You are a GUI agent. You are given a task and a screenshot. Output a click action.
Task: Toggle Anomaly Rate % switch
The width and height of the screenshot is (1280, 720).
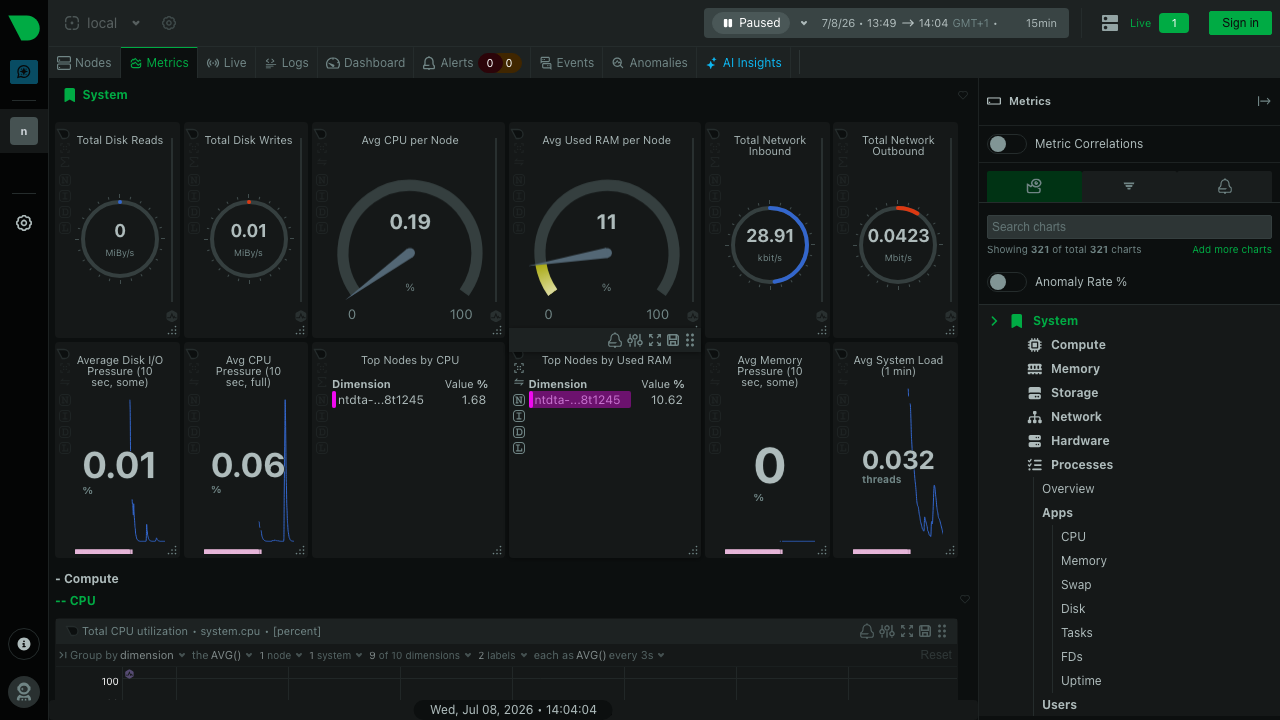point(1006,282)
